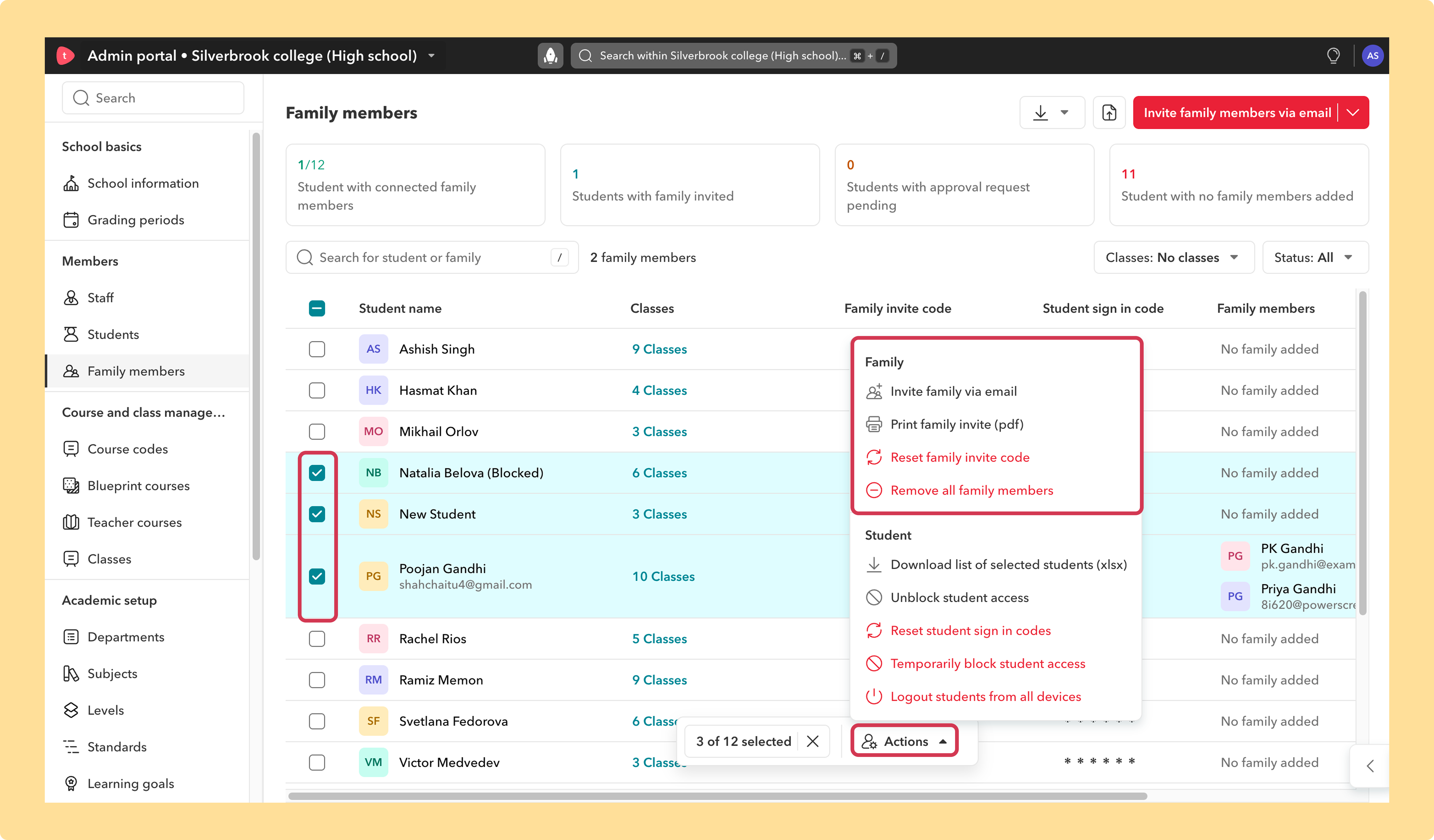Check the Ashish Singh row checkbox
The image size is (1434, 840).
[317, 349]
